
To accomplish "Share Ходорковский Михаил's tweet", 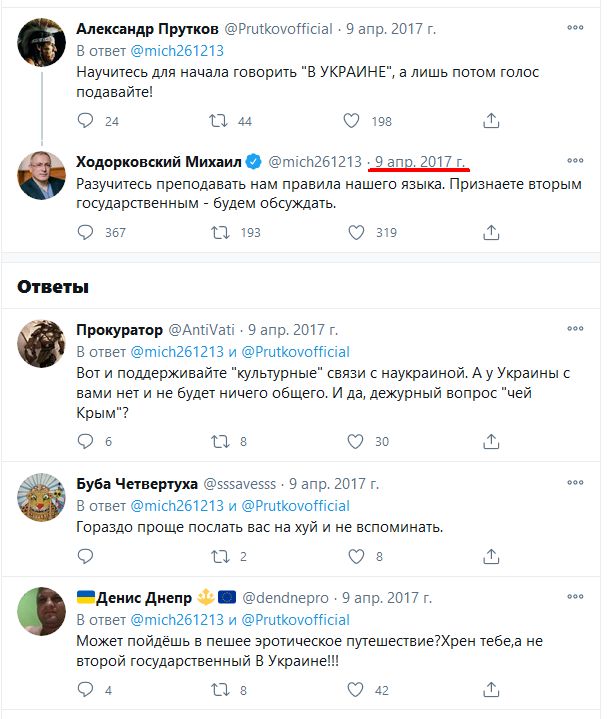I will [x=491, y=232].
